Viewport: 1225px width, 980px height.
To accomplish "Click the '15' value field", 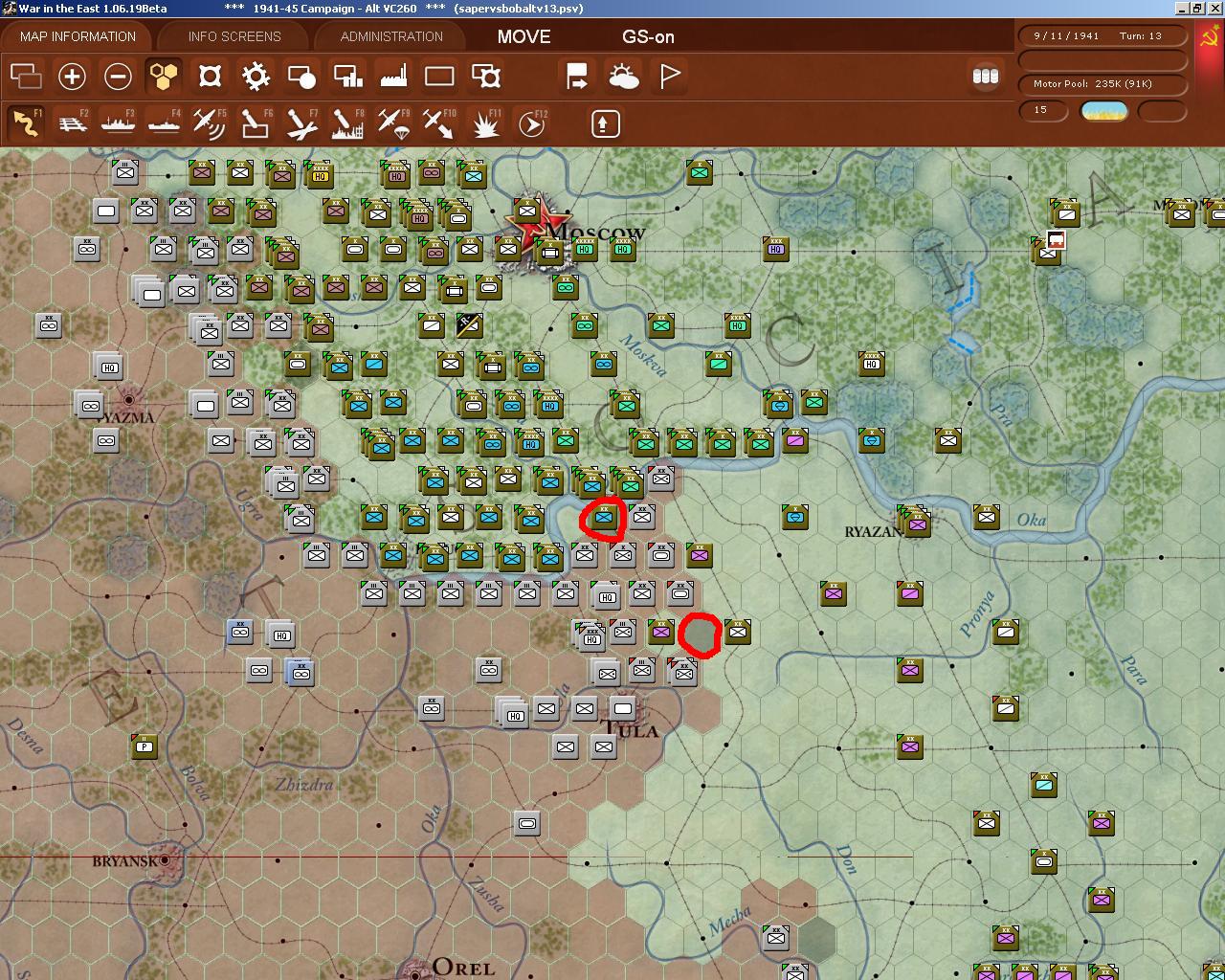I will tap(1042, 110).
